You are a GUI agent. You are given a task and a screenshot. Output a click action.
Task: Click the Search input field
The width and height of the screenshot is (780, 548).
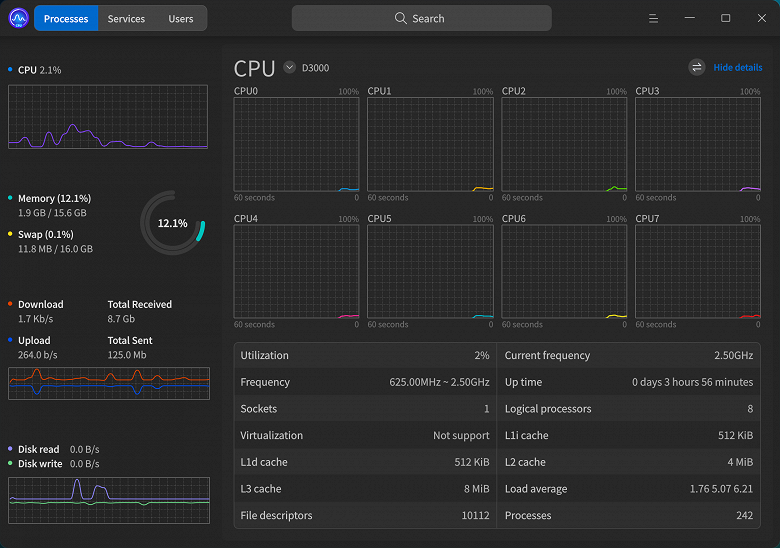pyautogui.click(x=421, y=18)
